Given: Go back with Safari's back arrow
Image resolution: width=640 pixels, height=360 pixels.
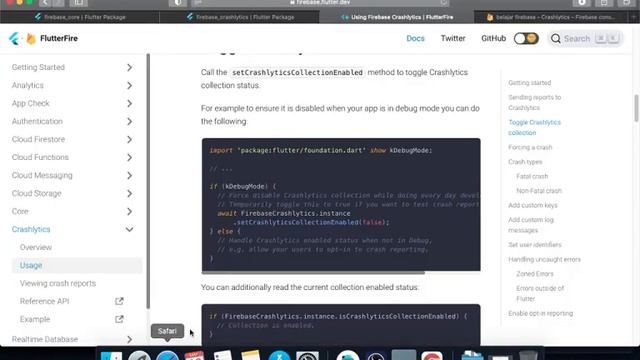Looking at the screenshot, I should [x=45, y=2].
